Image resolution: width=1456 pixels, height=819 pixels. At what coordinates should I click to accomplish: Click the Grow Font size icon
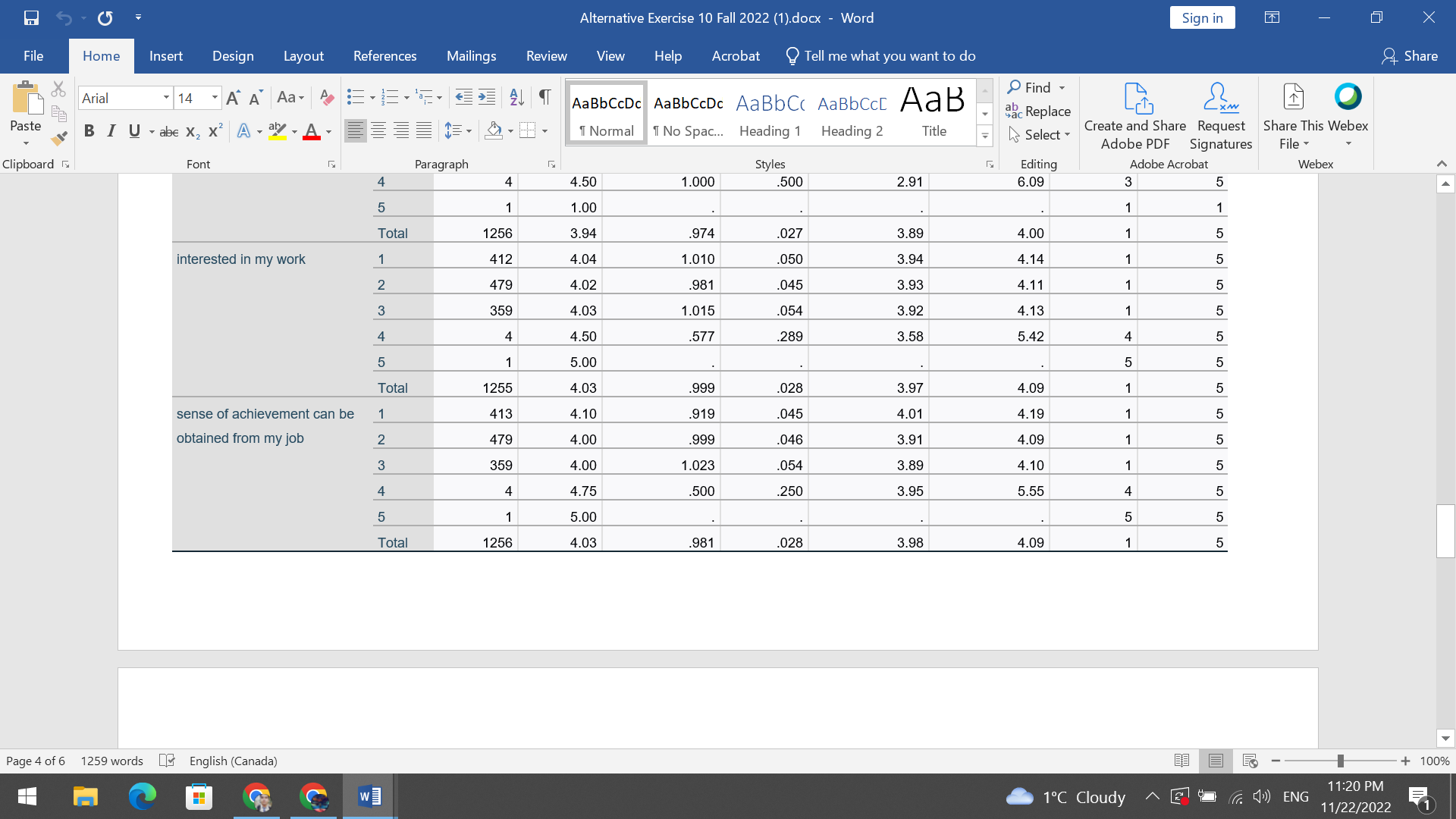click(233, 98)
